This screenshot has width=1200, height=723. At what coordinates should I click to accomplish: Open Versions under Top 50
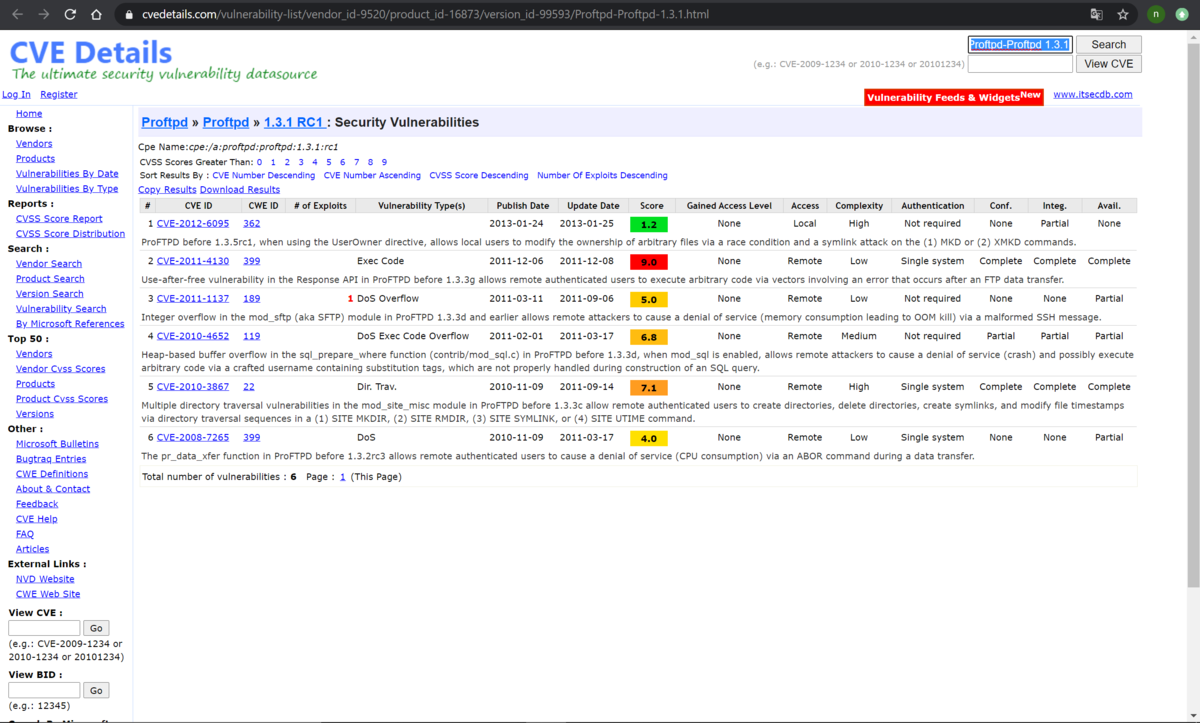pyautogui.click(x=35, y=414)
